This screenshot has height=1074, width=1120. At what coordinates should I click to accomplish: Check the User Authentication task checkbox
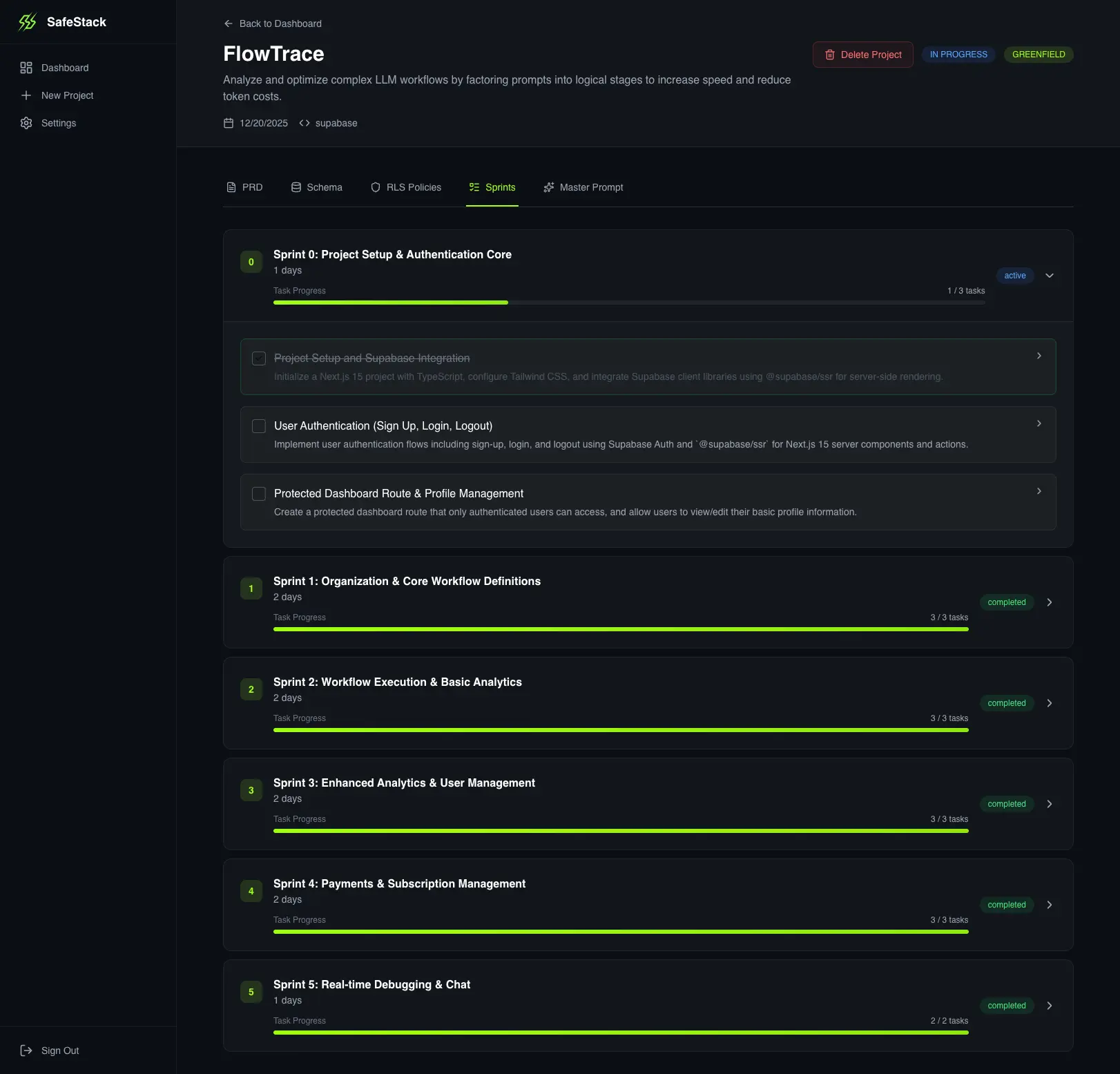click(259, 426)
